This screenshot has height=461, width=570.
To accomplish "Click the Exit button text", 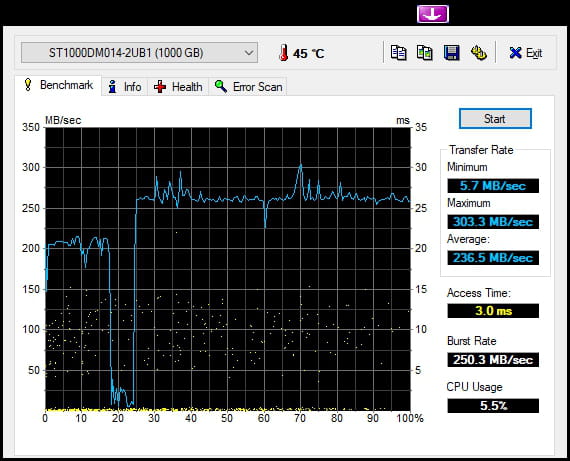I will (534, 53).
